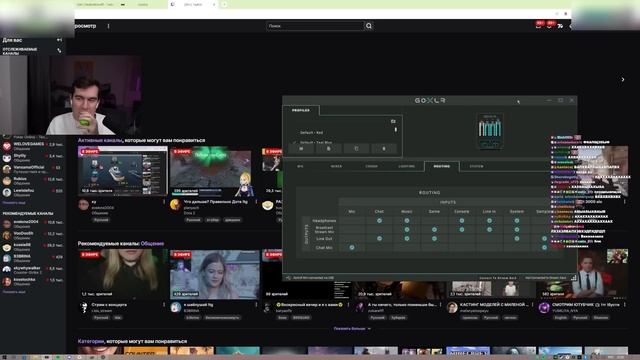Focus the Twitch Поиск search field
The image size is (640, 360).
click(x=315, y=26)
